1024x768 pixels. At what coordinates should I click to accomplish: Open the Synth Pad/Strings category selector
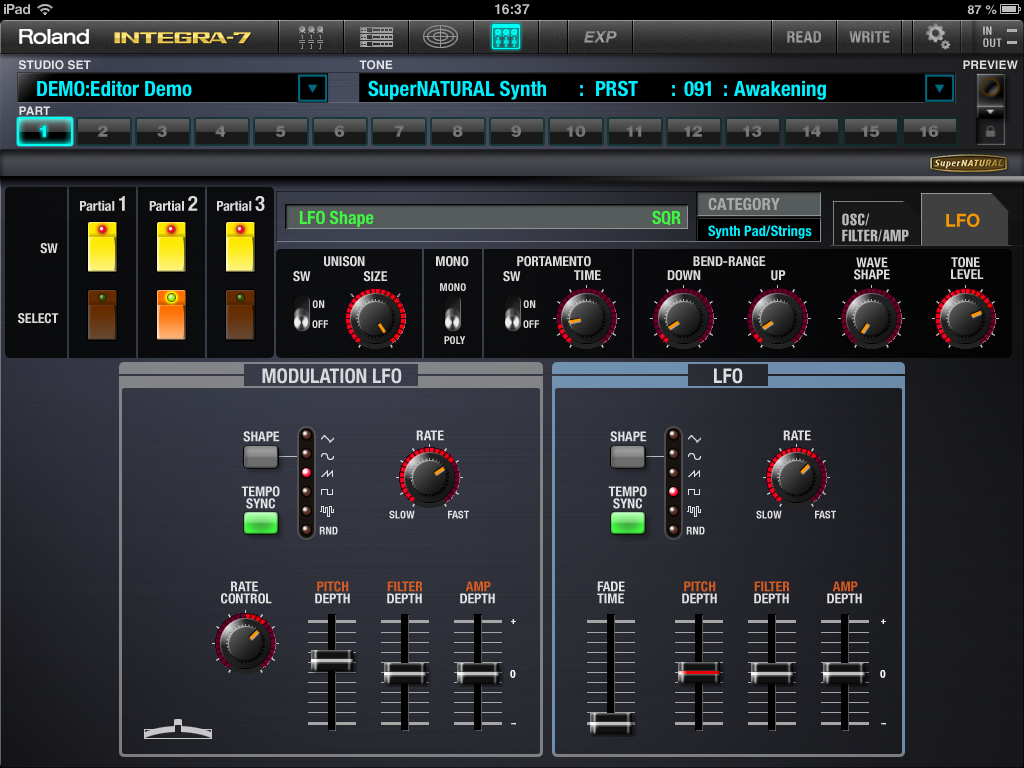pos(759,231)
